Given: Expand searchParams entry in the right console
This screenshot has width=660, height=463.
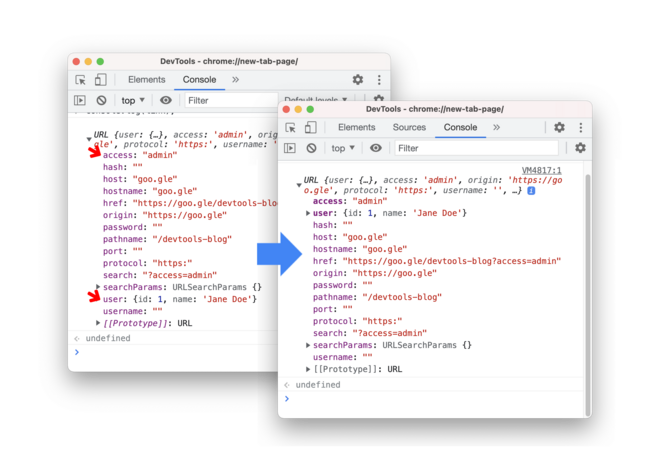Looking at the screenshot, I should [308, 345].
